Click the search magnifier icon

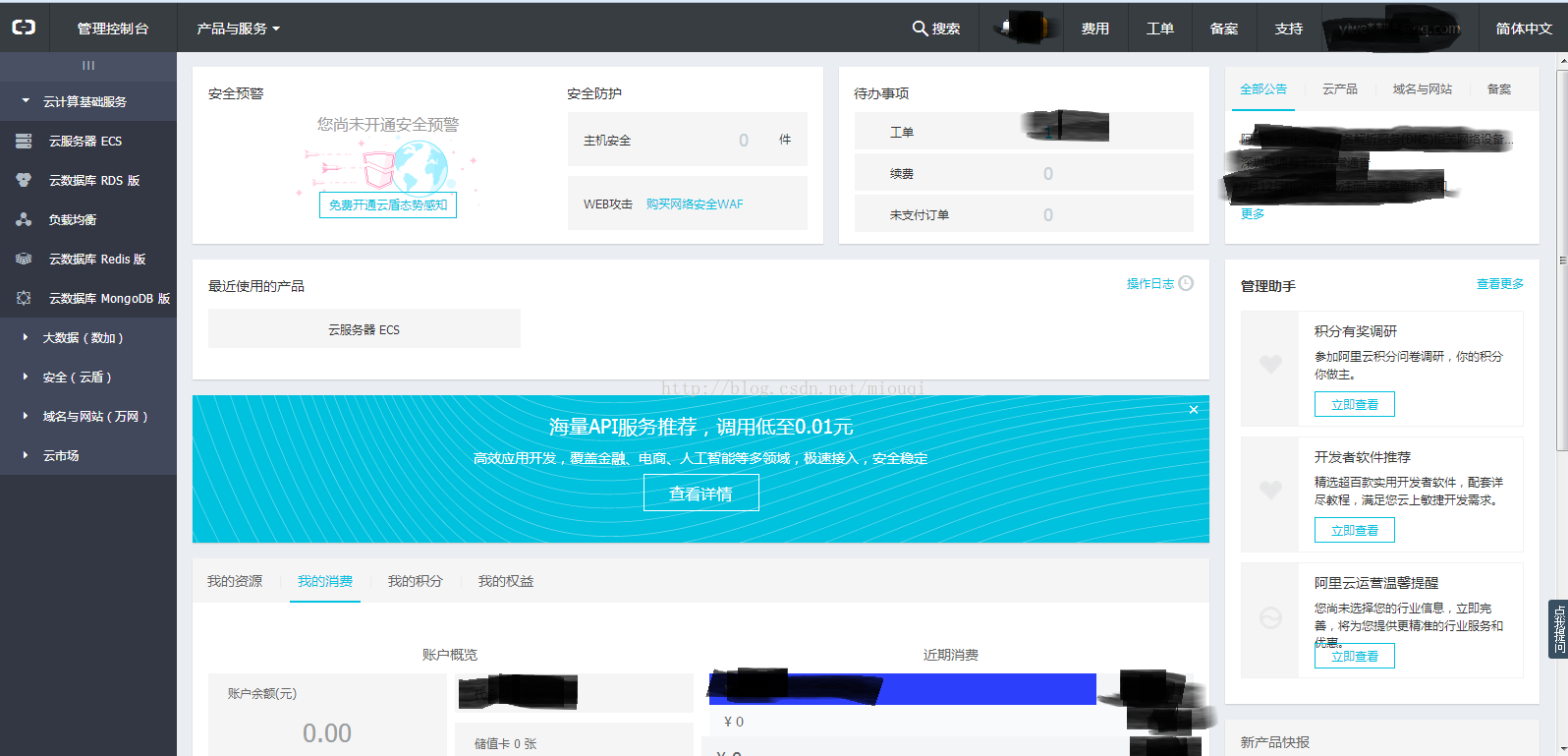coord(920,29)
